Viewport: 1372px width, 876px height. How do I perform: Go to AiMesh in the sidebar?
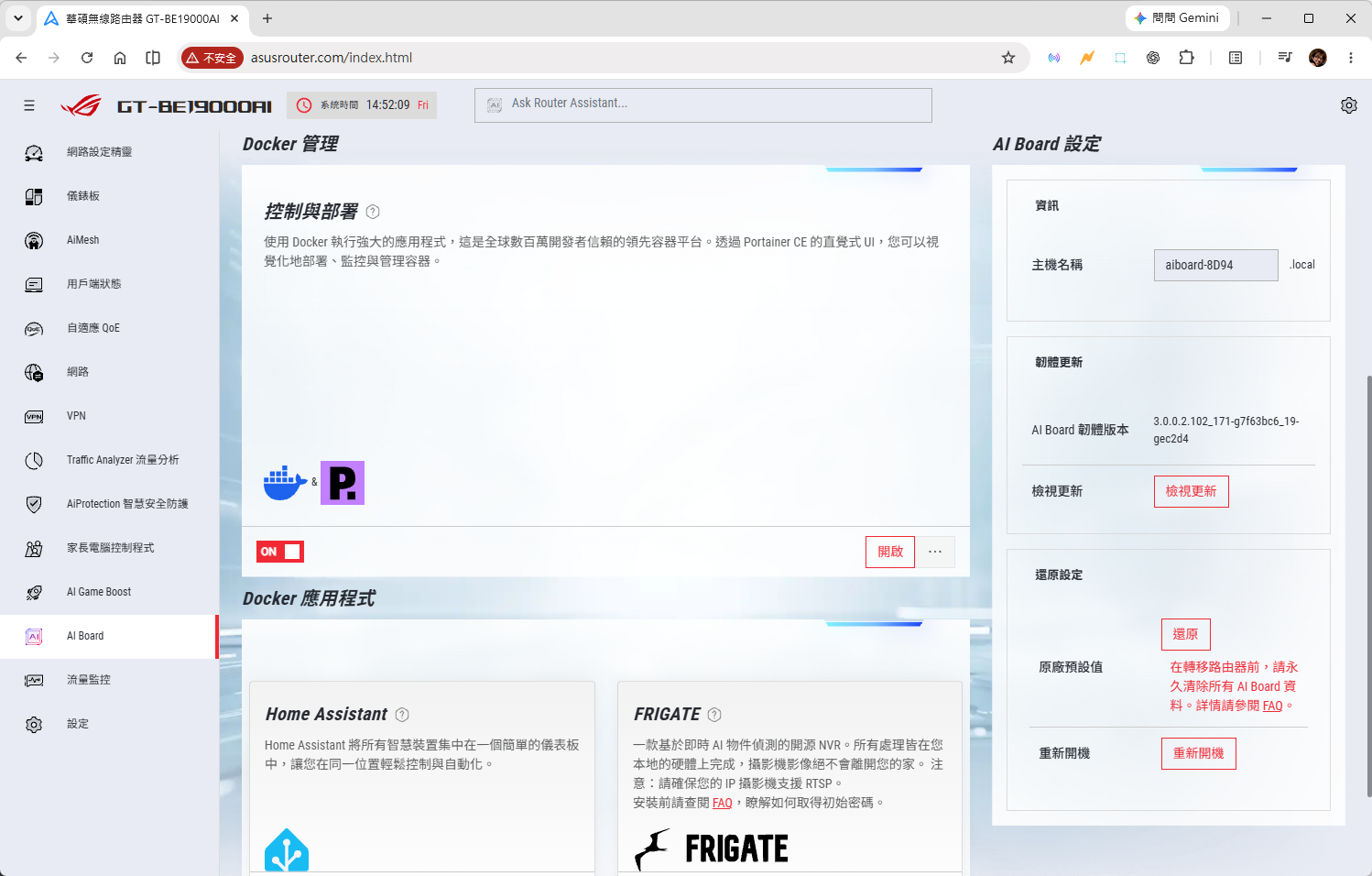(x=110, y=240)
